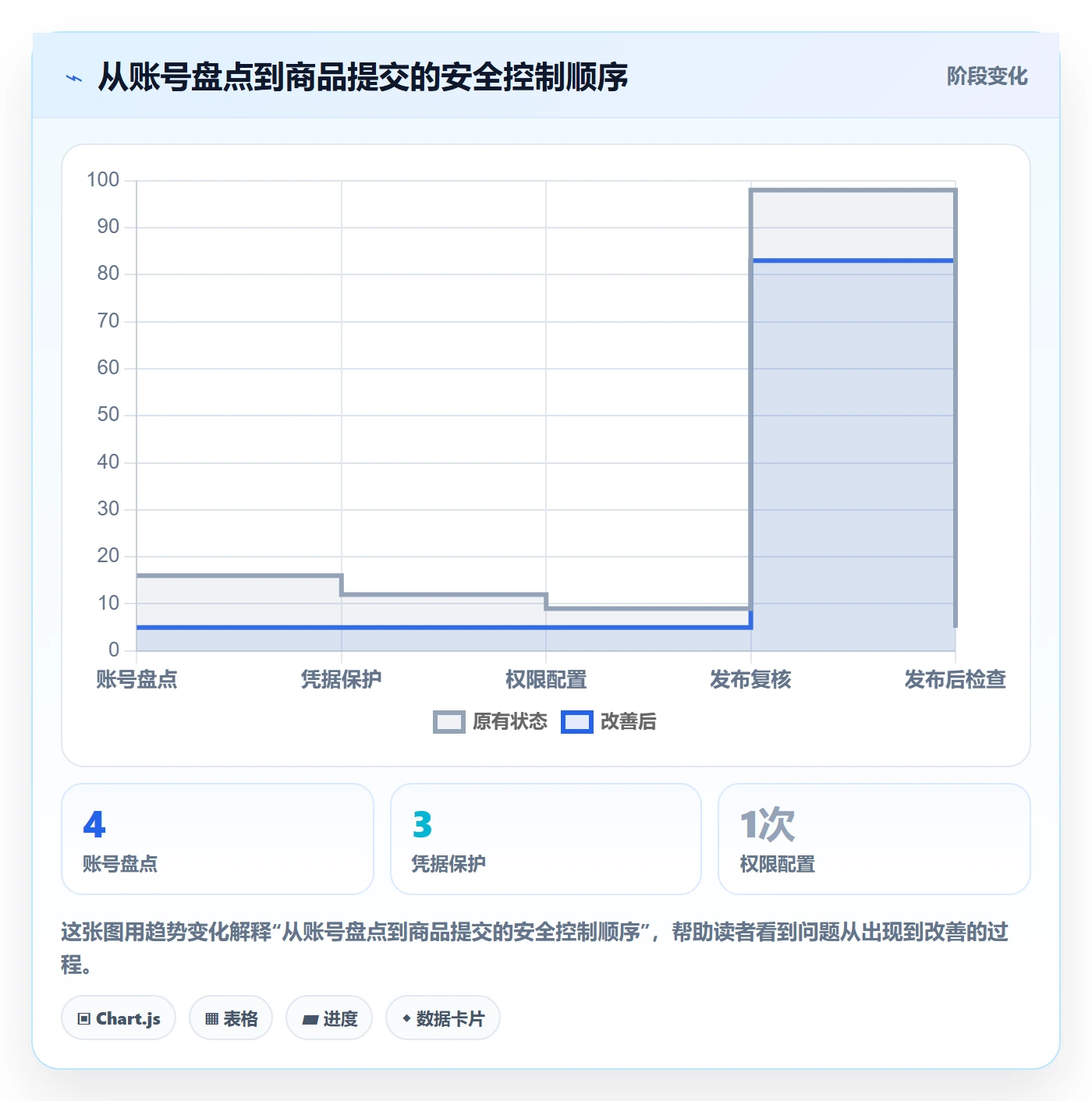This screenshot has height=1101, width=1092.
Task: Open the 凭据保护 stat card showing 3
Action: point(546,839)
